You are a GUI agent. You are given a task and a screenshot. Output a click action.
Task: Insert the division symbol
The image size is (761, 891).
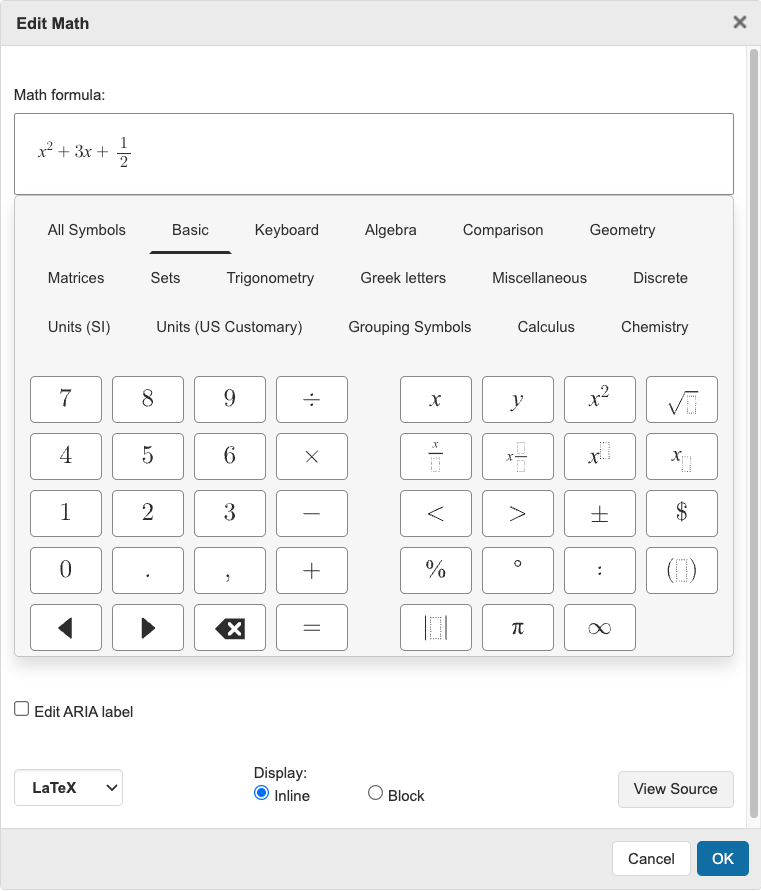pyautogui.click(x=311, y=399)
